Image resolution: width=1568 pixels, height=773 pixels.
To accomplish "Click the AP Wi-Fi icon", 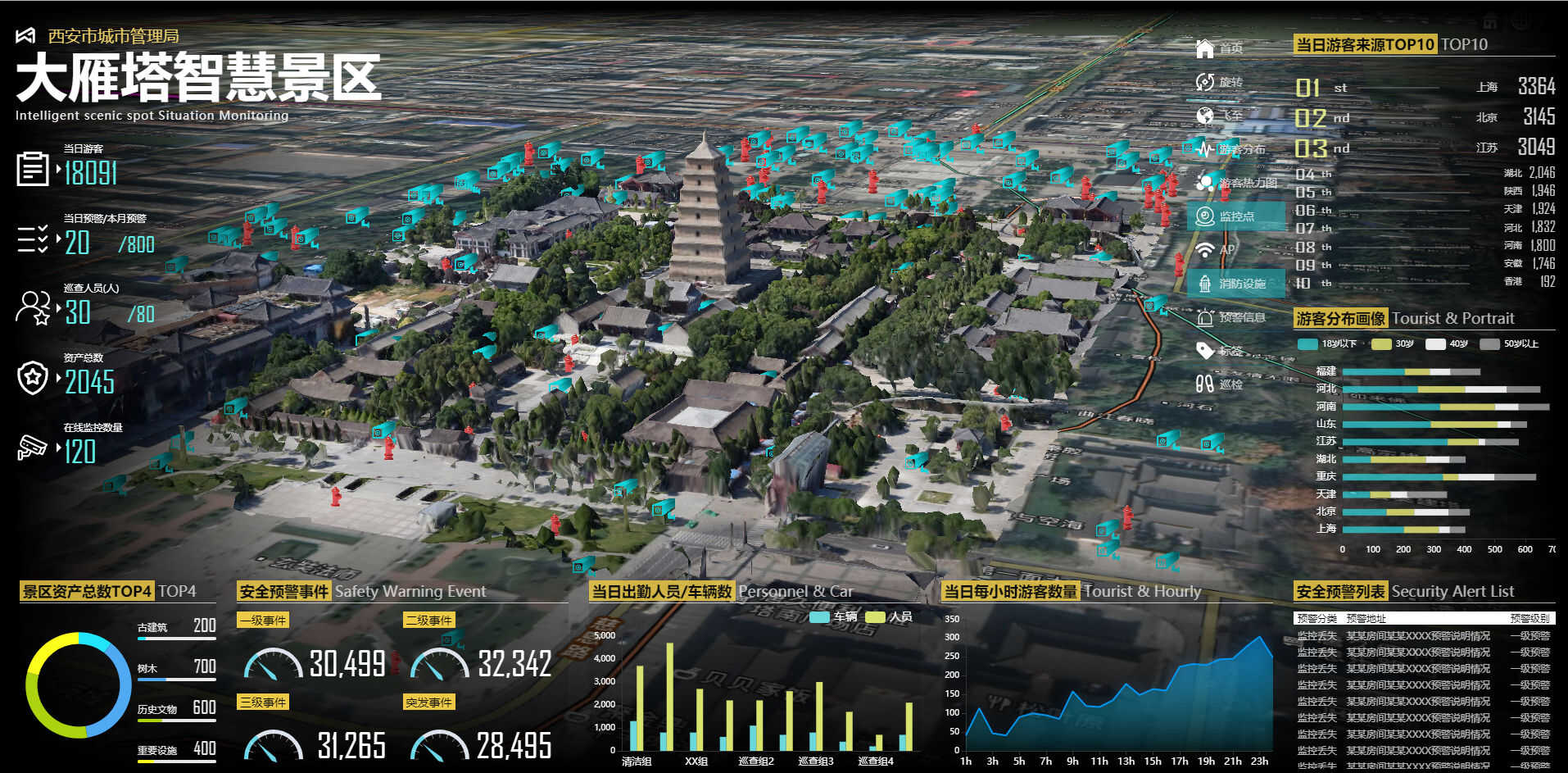I will (1204, 250).
